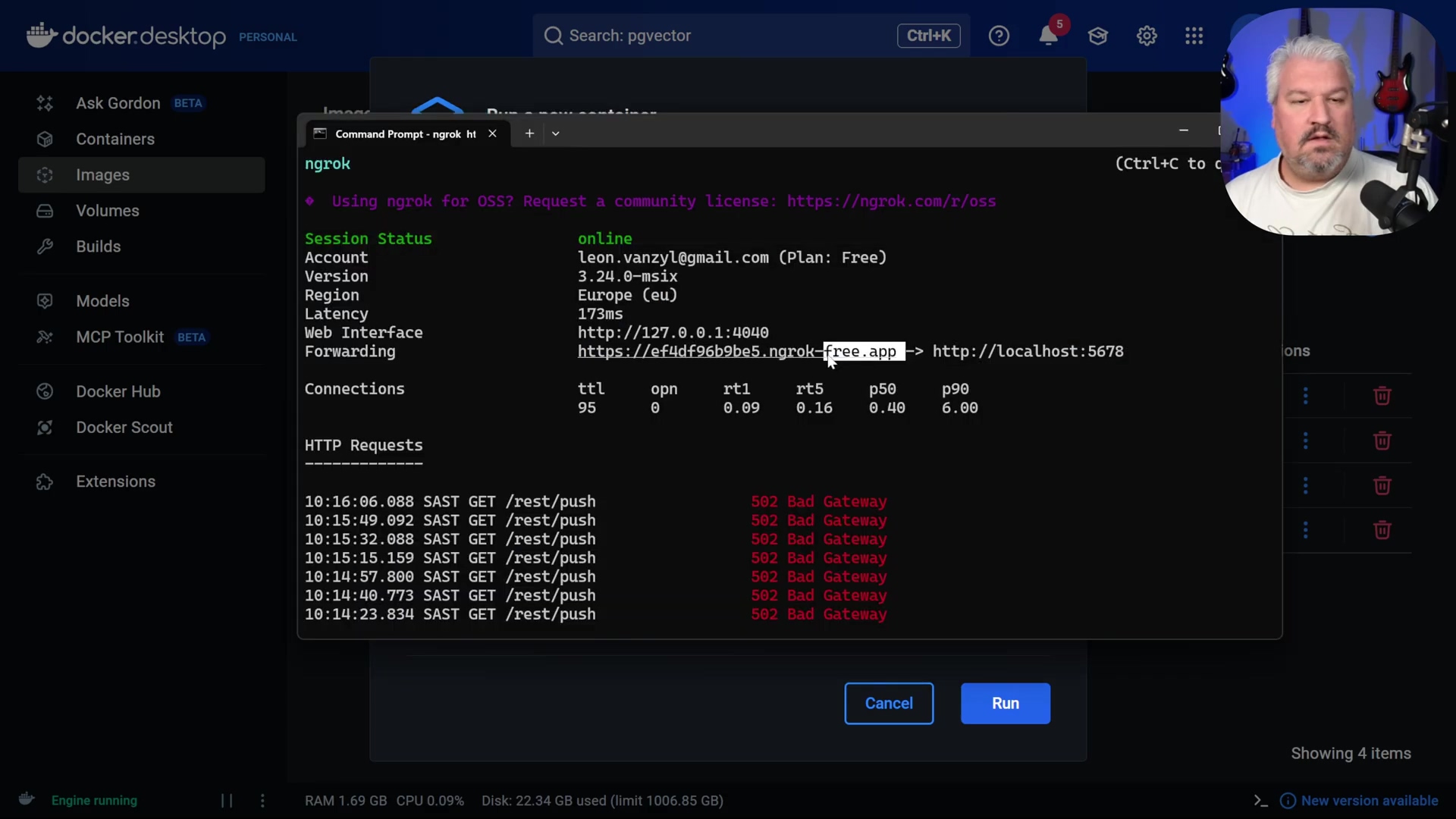Open the terminal icon in status bar
Screen dimensions: 1456x819
(1260, 801)
